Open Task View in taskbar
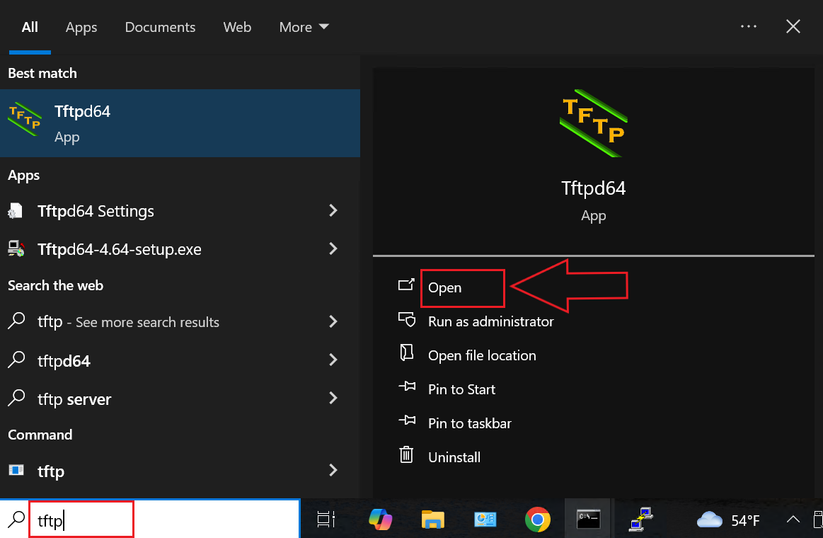This screenshot has height=538, width=823. tap(326, 519)
